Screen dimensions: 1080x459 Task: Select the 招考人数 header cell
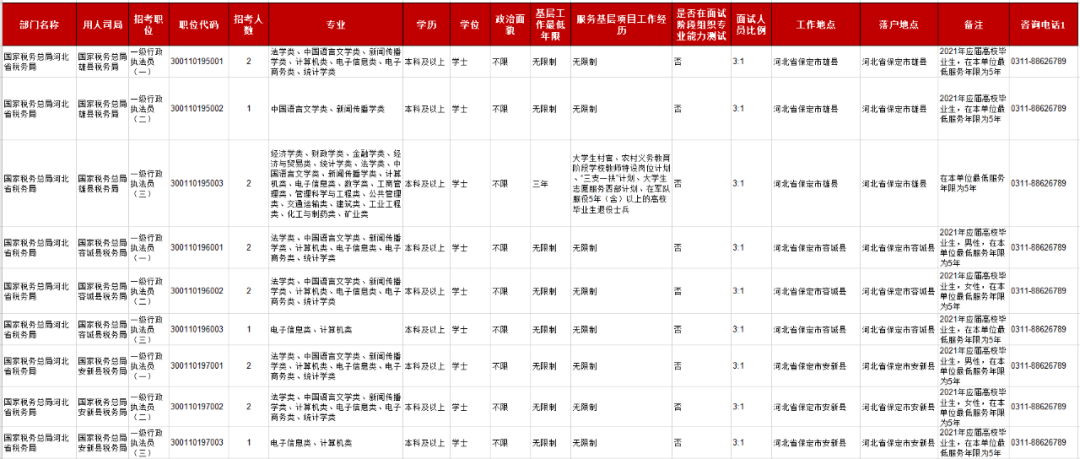(x=249, y=24)
